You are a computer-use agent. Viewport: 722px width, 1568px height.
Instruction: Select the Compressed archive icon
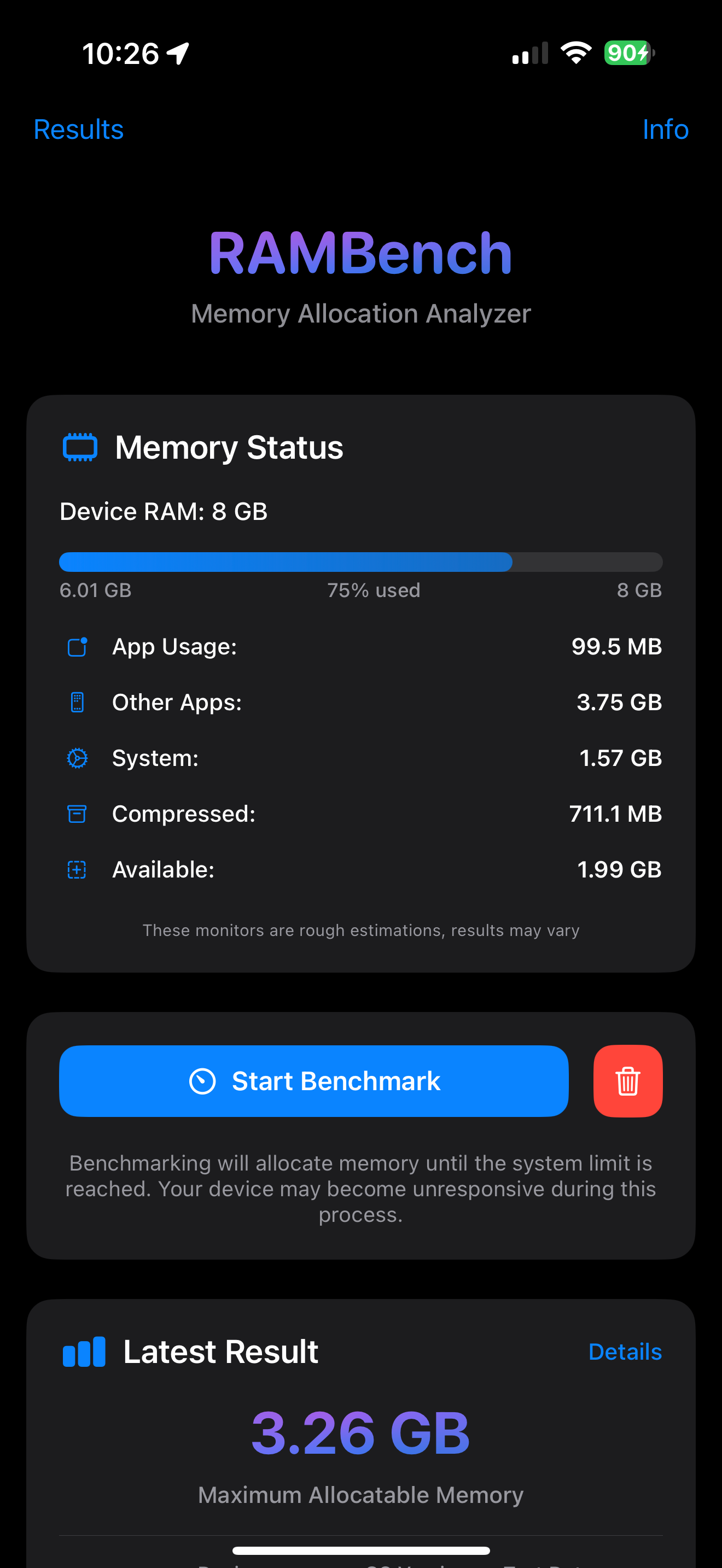click(x=77, y=813)
